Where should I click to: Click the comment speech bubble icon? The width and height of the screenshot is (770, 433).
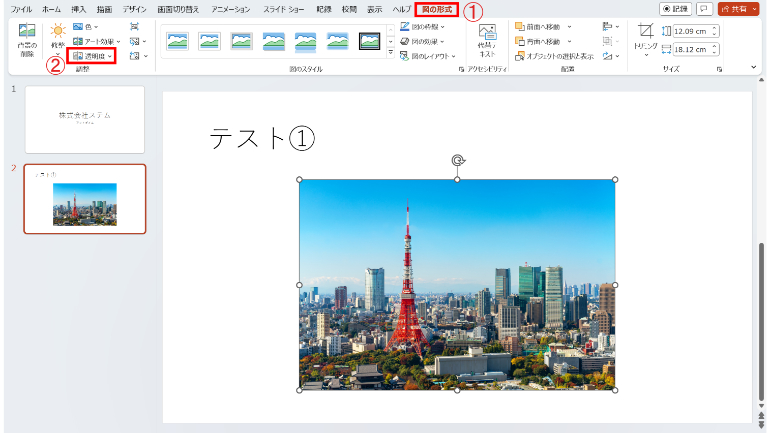[705, 8]
